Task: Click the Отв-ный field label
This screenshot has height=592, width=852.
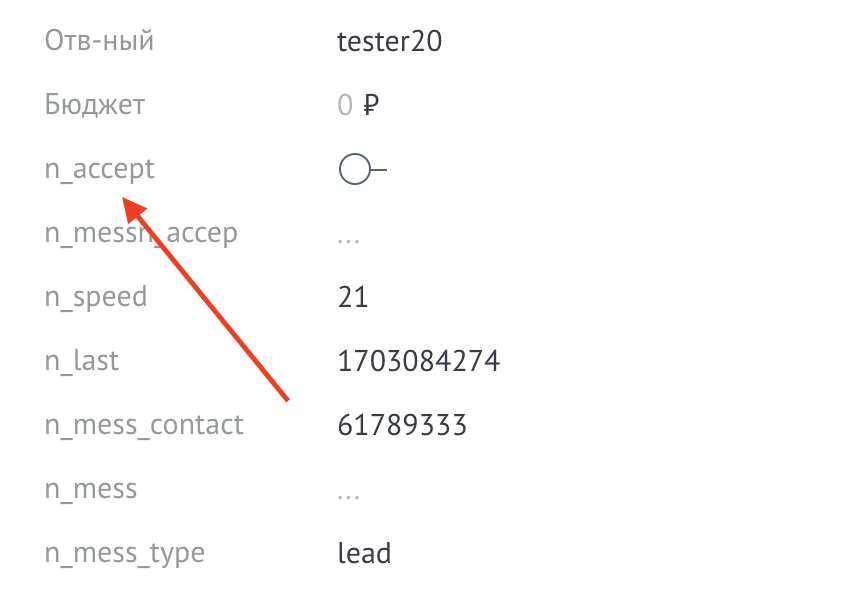Action: coord(100,41)
